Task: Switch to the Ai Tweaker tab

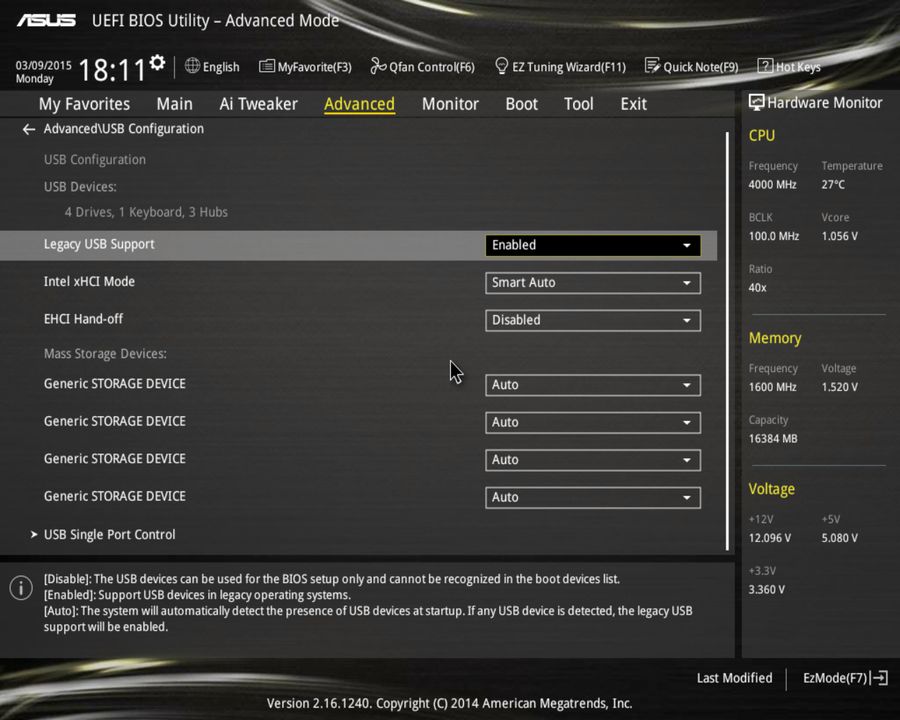Action: (258, 103)
